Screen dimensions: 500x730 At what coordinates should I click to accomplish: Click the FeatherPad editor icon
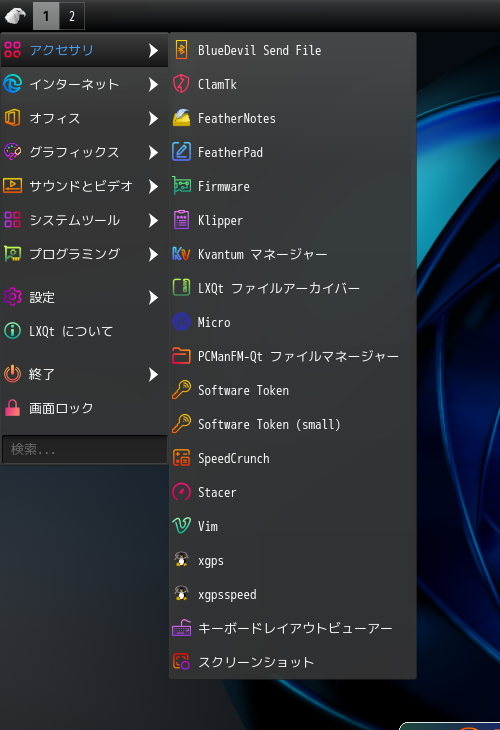point(181,152)
